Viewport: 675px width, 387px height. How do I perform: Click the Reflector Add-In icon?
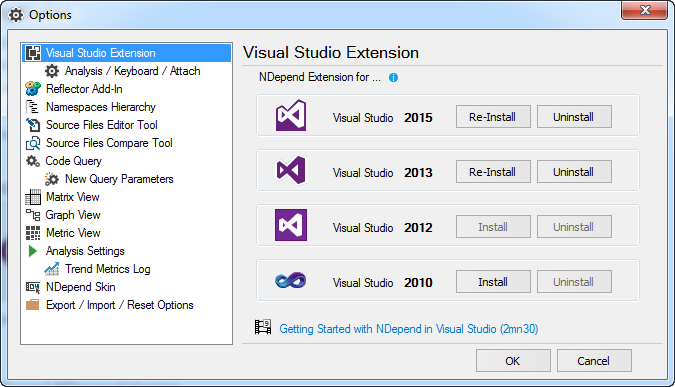pyautogui.click(x=33, y=89)
